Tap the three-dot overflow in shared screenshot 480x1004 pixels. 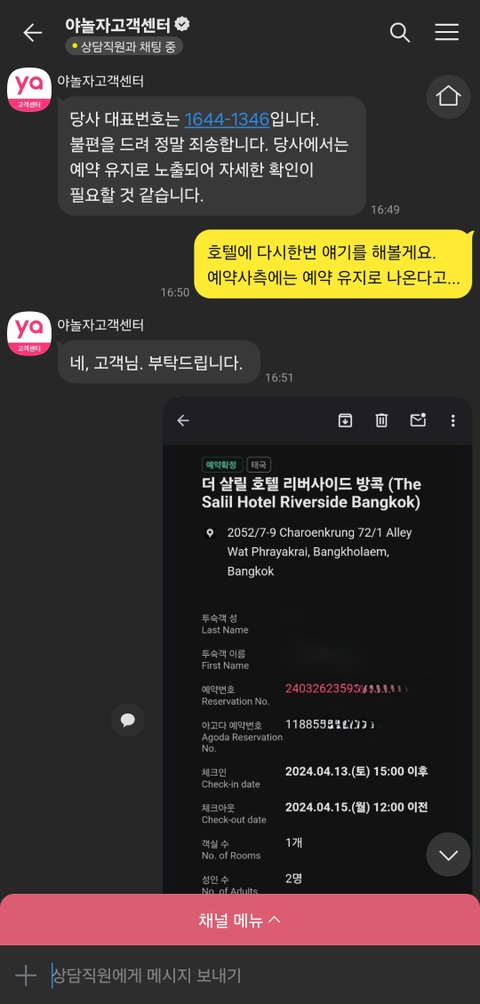[453, 421]
